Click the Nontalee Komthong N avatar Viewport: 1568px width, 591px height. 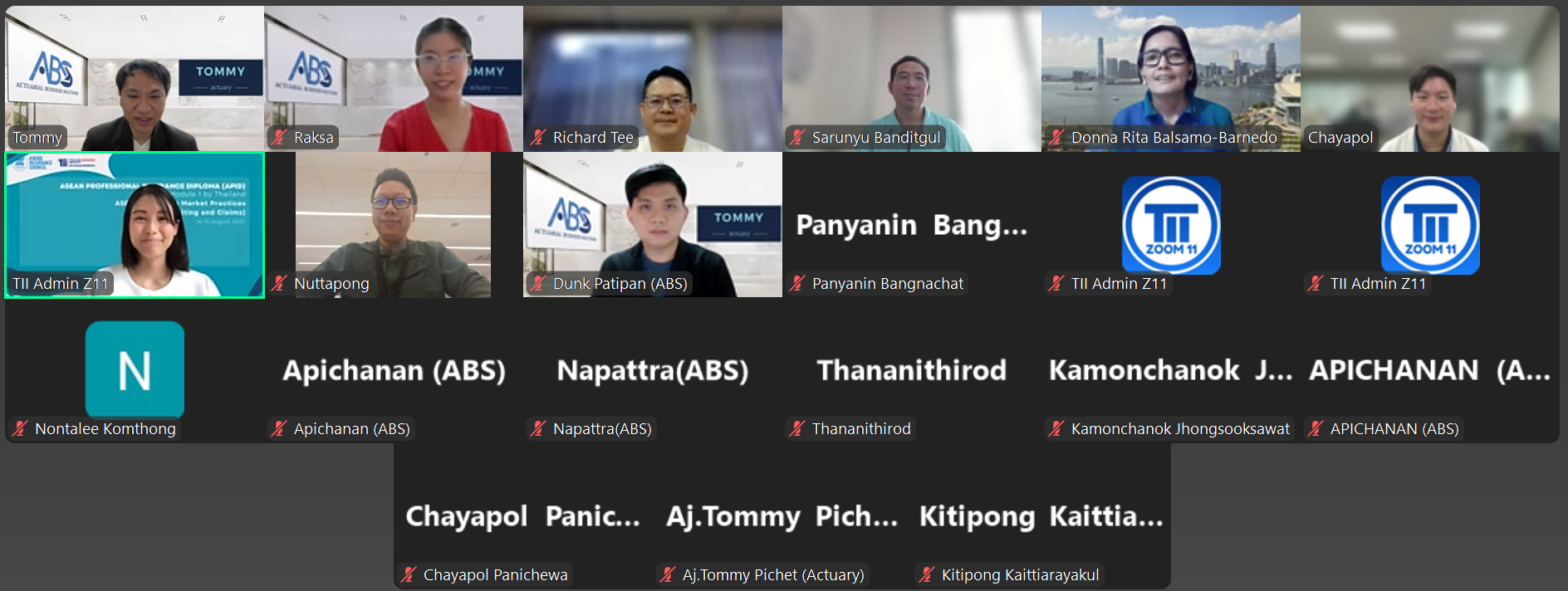pyautogui.click(x=135, y=369)
